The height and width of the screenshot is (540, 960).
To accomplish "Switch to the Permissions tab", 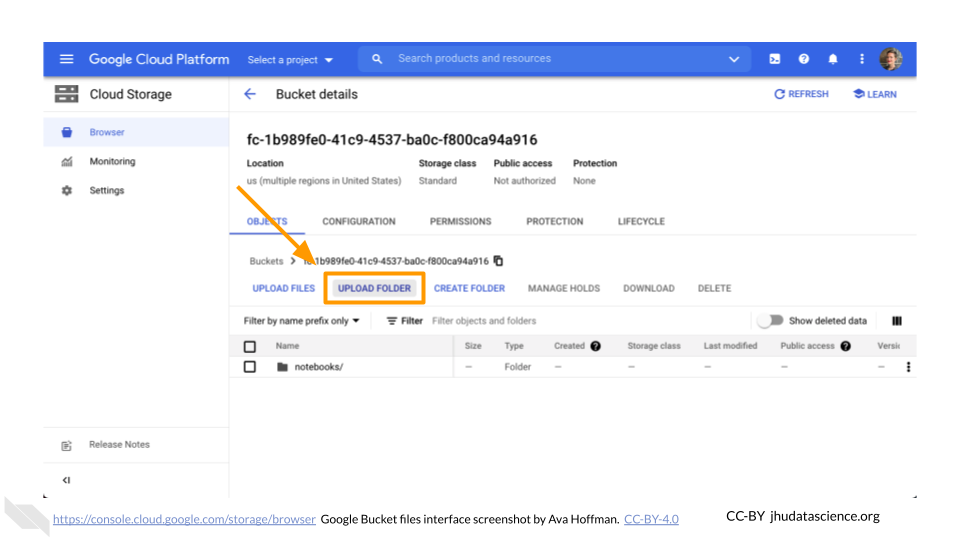I will pyautogui.click(x=460, y=221).
